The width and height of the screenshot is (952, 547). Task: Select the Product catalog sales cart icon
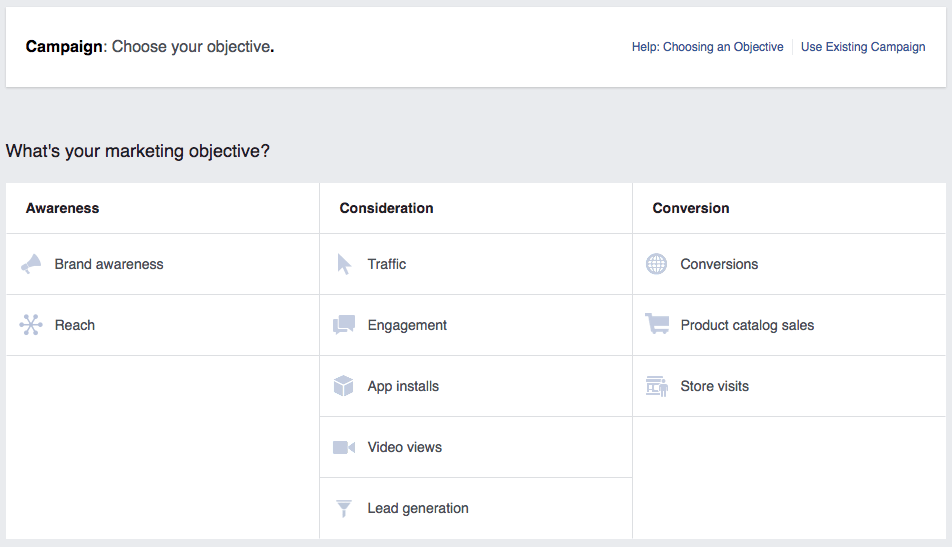pos(657,325)
